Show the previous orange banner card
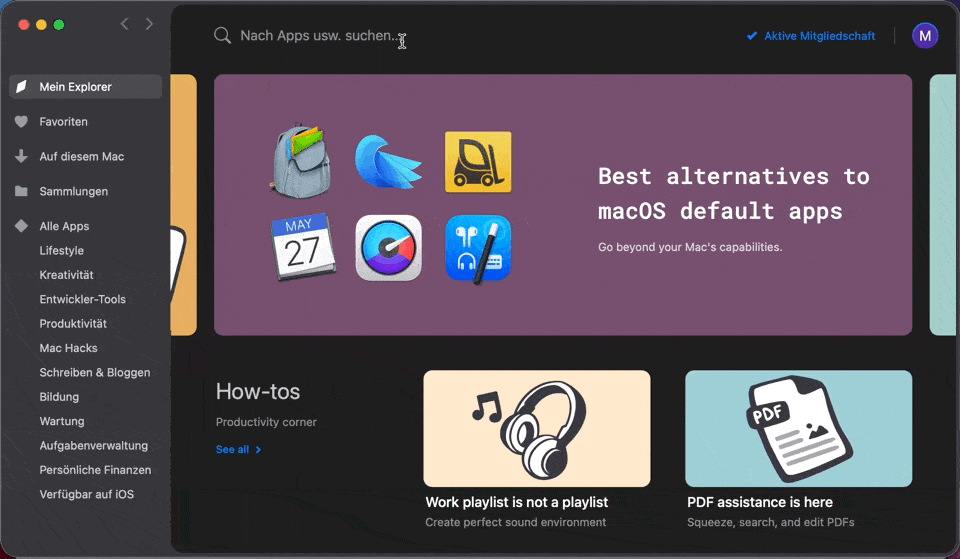The image size is (960, 559). (x=184, y=204)
